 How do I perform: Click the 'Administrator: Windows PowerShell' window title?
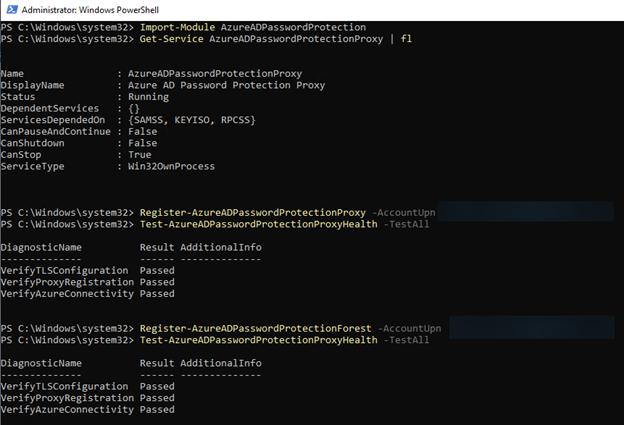point(90,10)
